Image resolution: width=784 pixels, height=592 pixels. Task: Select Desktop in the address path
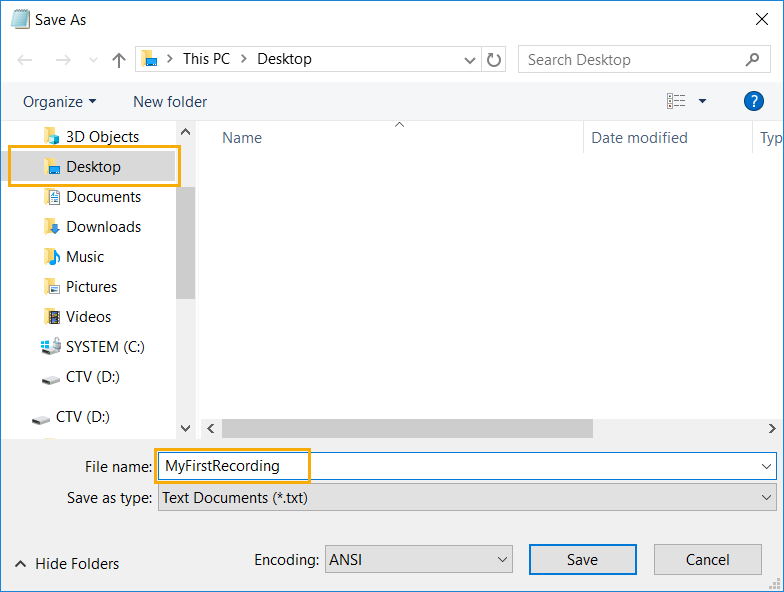(x=284, y=59)
